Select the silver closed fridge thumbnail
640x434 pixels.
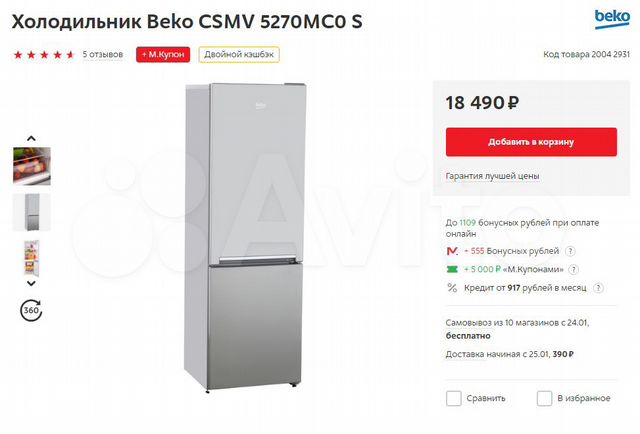tap(31, 212)
